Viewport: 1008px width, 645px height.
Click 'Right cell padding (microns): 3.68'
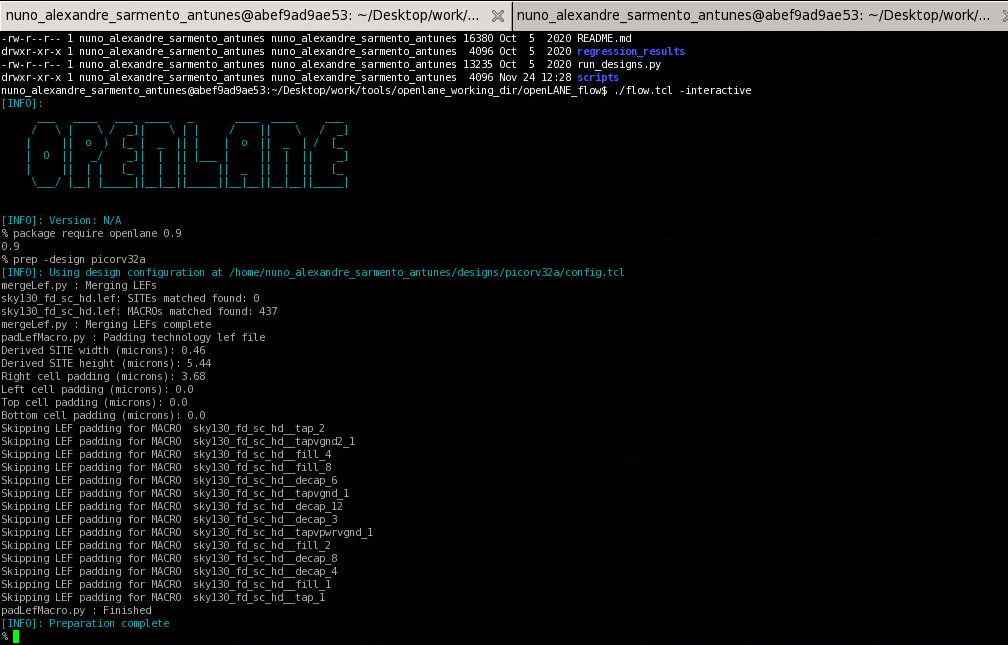103,376
